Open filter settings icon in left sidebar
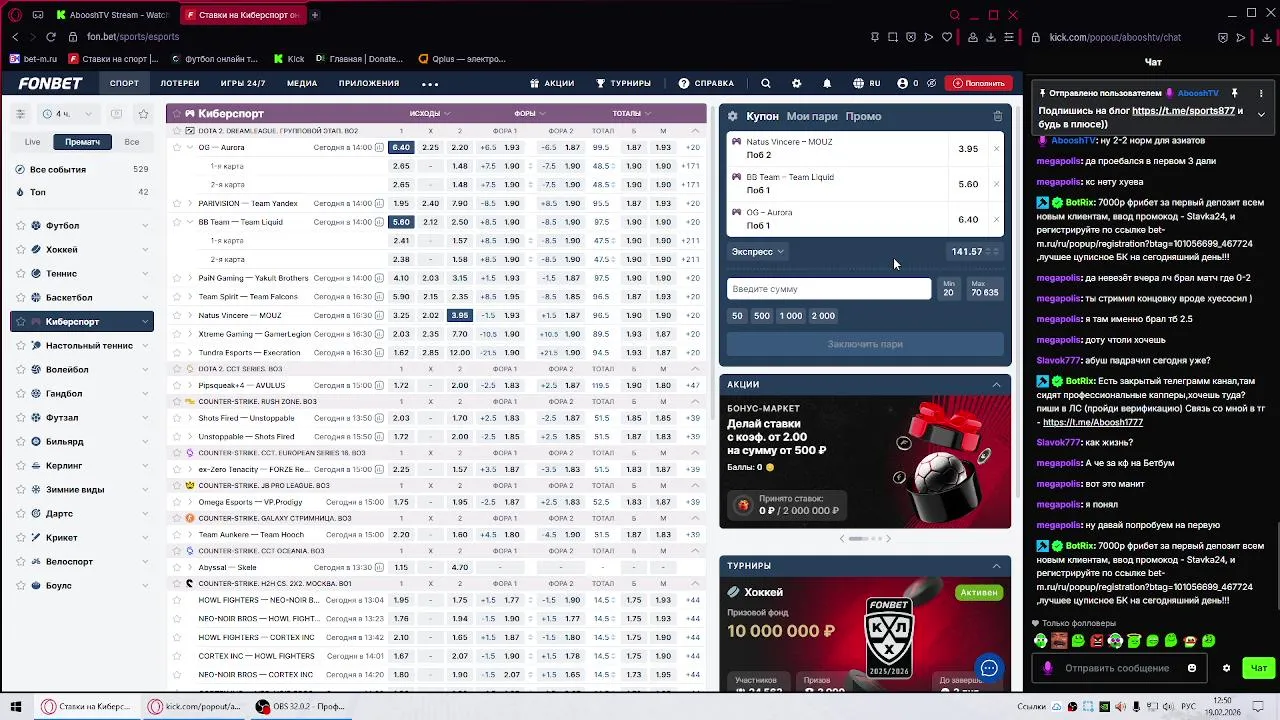This screenshot has height=720, width=1280. (x=20, y=114)
